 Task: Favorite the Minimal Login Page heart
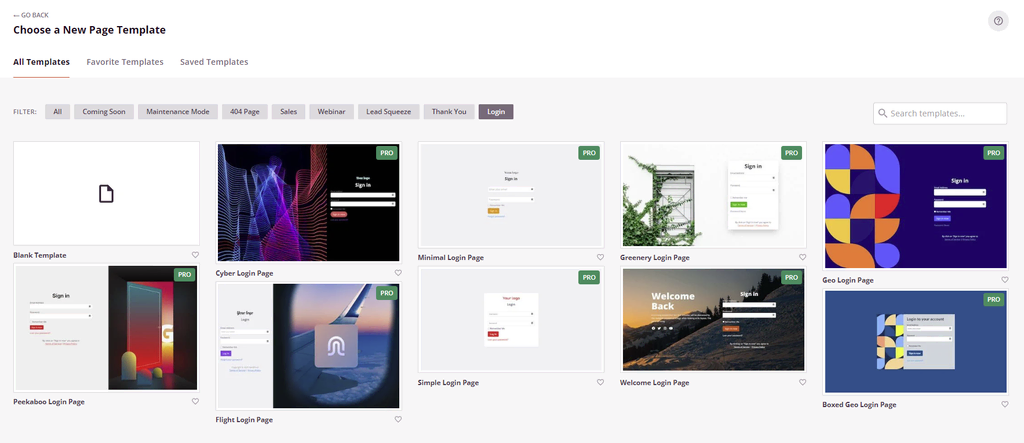coord(600,257)
